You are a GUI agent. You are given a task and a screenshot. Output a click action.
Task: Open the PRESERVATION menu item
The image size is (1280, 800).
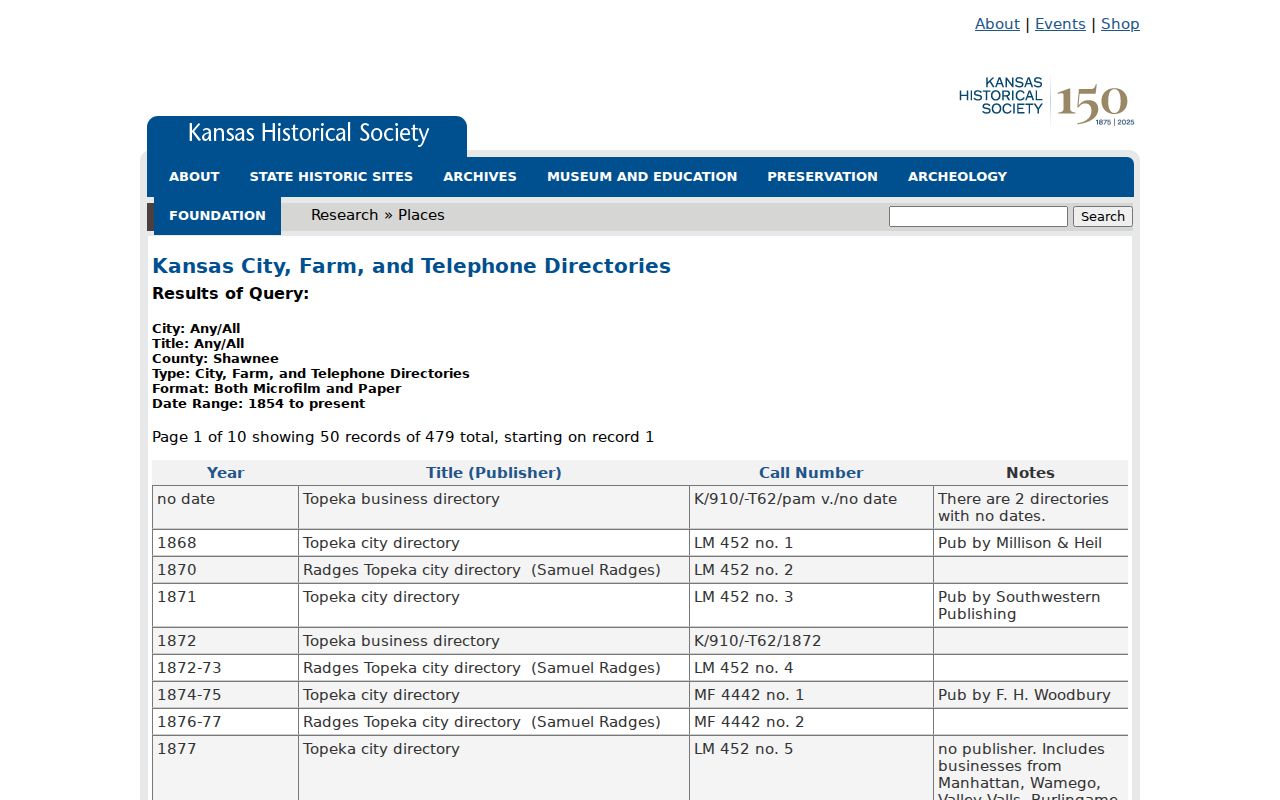click(x=823, y=176)
